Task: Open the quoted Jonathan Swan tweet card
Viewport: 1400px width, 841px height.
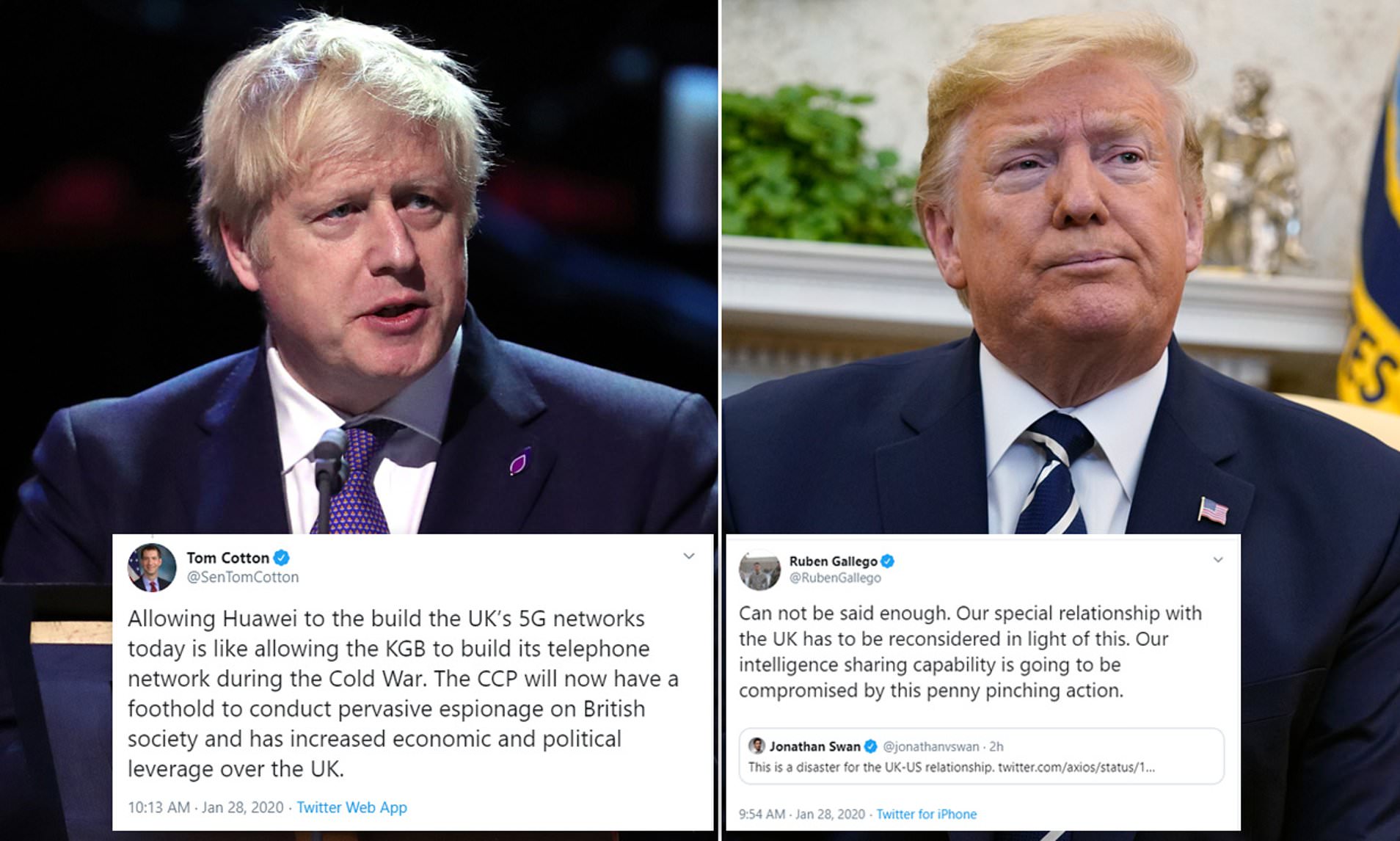Action: [x=981, y=756]
